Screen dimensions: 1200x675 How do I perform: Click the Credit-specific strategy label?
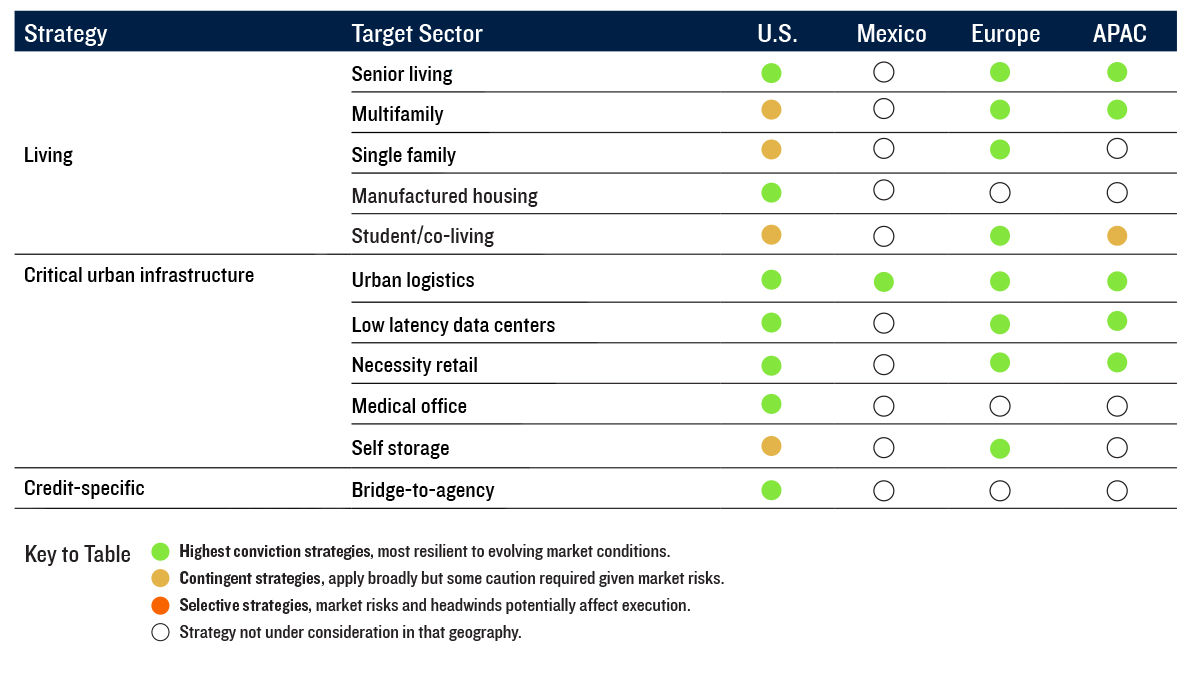[84, 488]
